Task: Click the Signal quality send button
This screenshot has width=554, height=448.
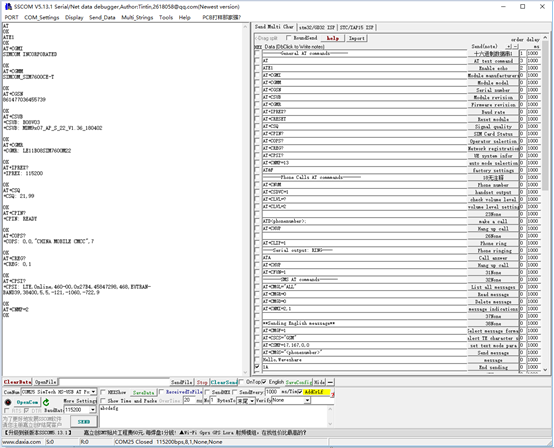Action: tap(493, 126)
